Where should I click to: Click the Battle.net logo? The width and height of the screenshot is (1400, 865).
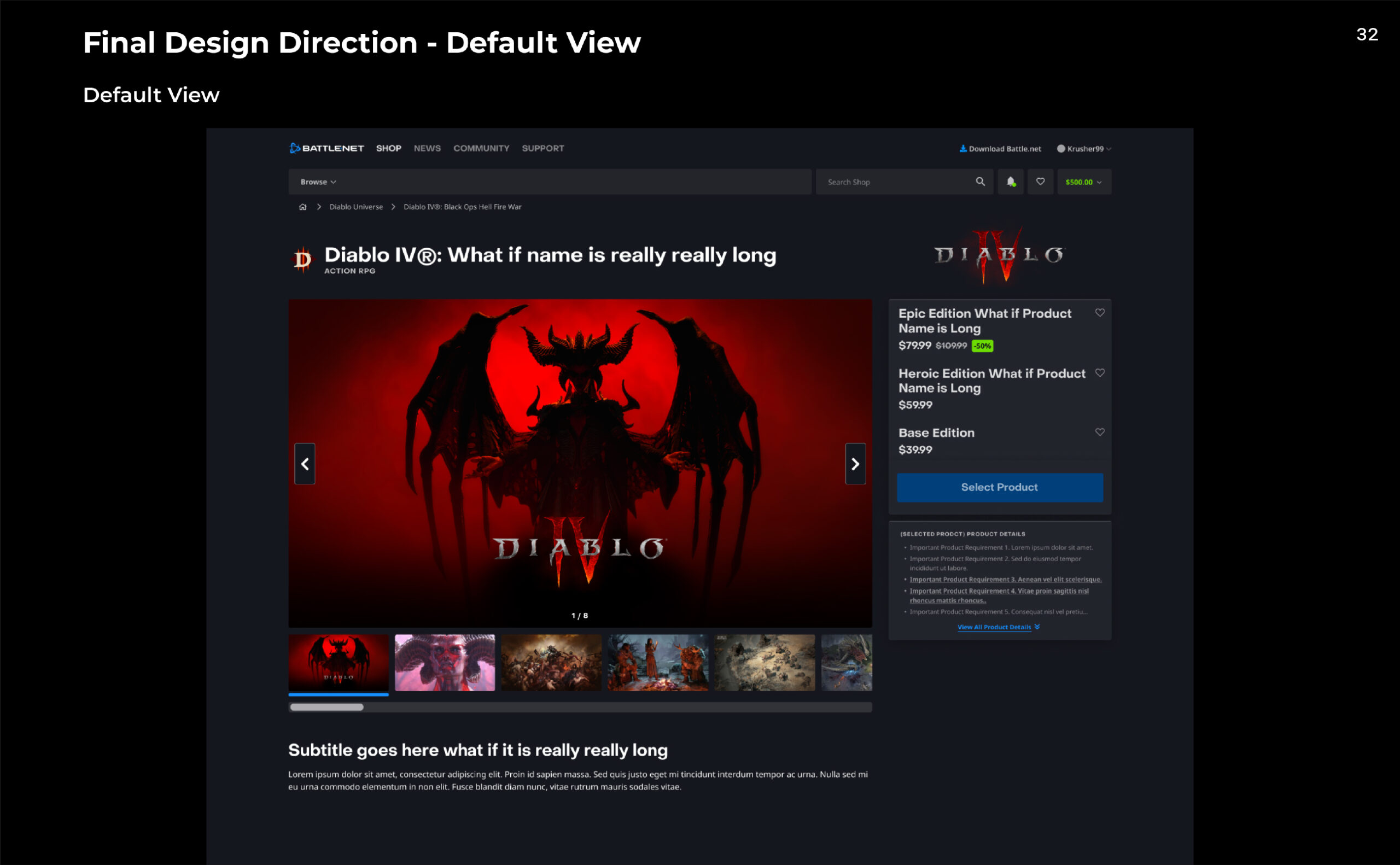[x=326, y=148]
